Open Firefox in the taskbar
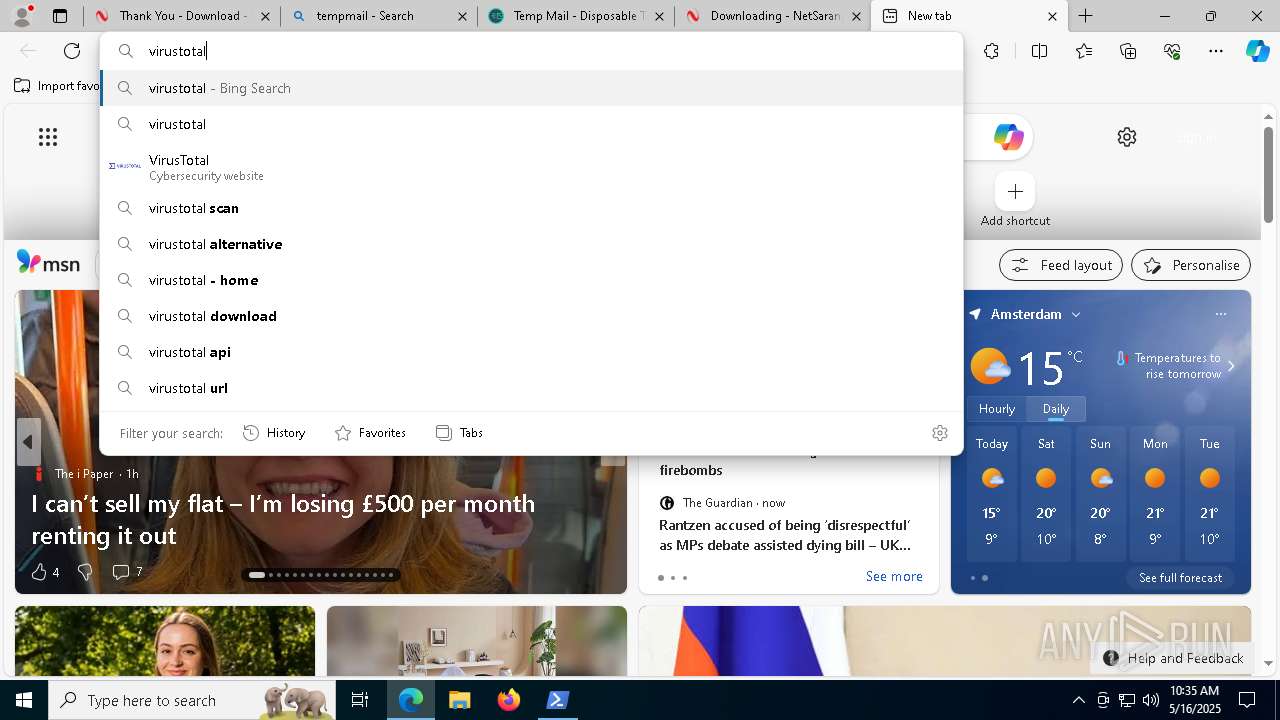This screenshot has width=1280, height=720. click(508, 700)
